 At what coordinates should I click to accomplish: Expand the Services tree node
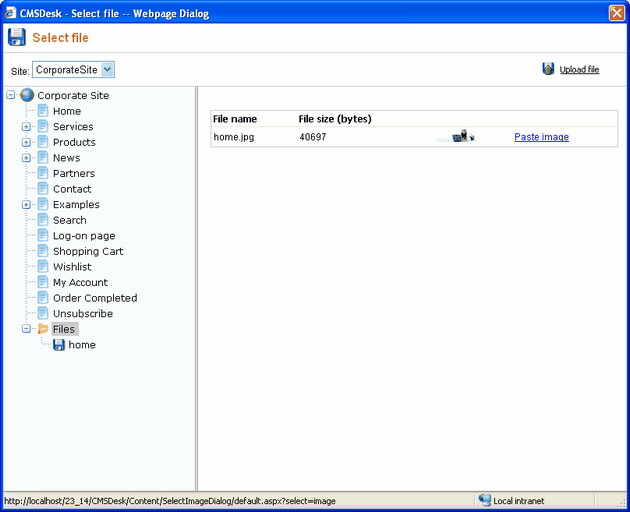26,127
